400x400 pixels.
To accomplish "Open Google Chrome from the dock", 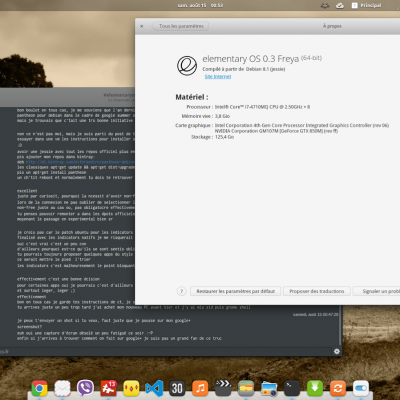I will point(39,388).
